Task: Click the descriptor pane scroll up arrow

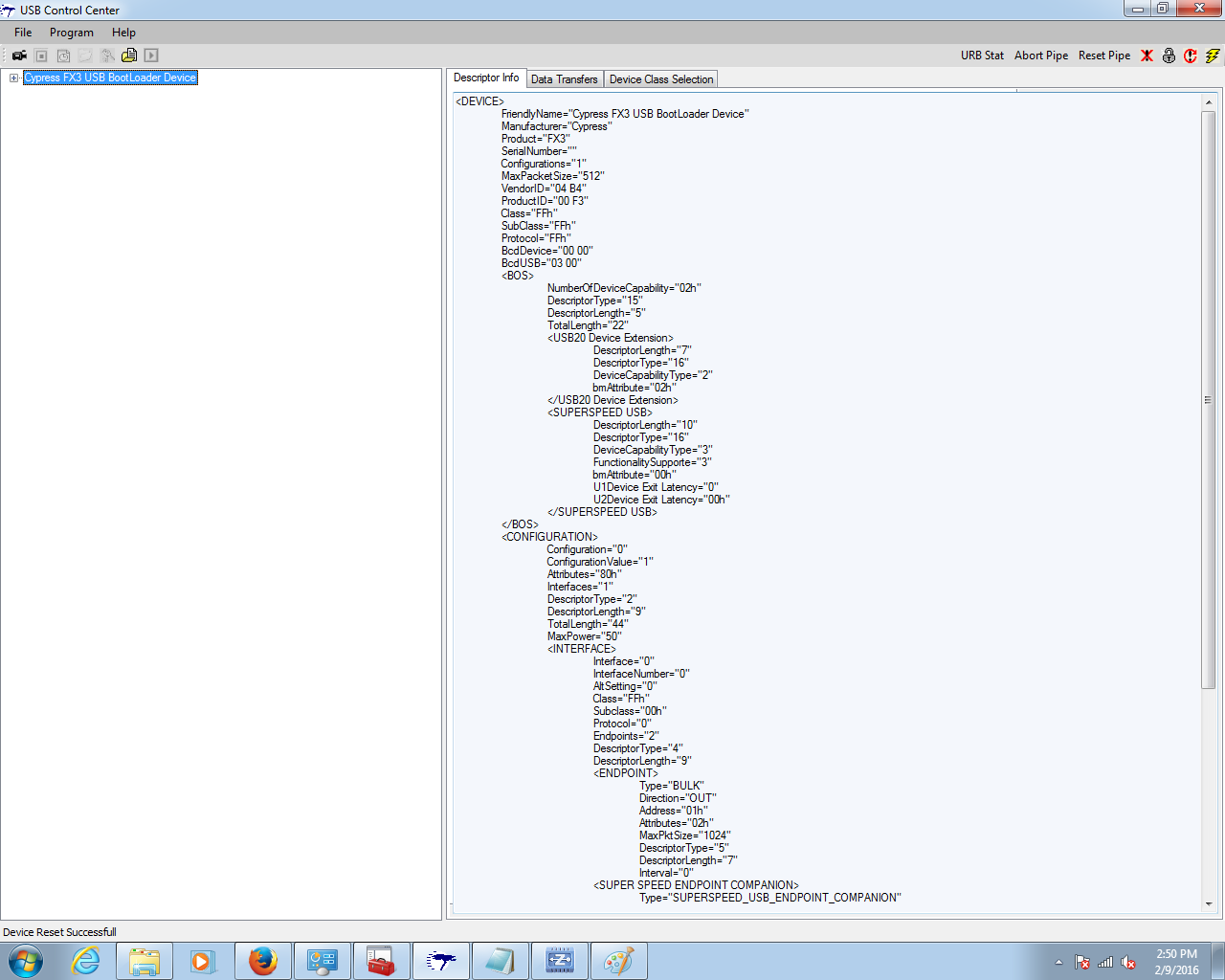Action: (x=1209, y=101)
